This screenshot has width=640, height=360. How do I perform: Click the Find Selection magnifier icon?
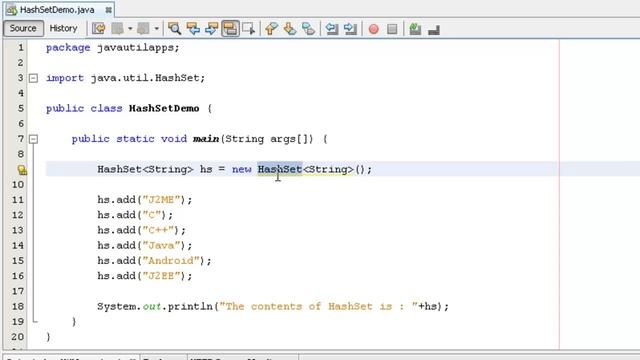(174, 29)
